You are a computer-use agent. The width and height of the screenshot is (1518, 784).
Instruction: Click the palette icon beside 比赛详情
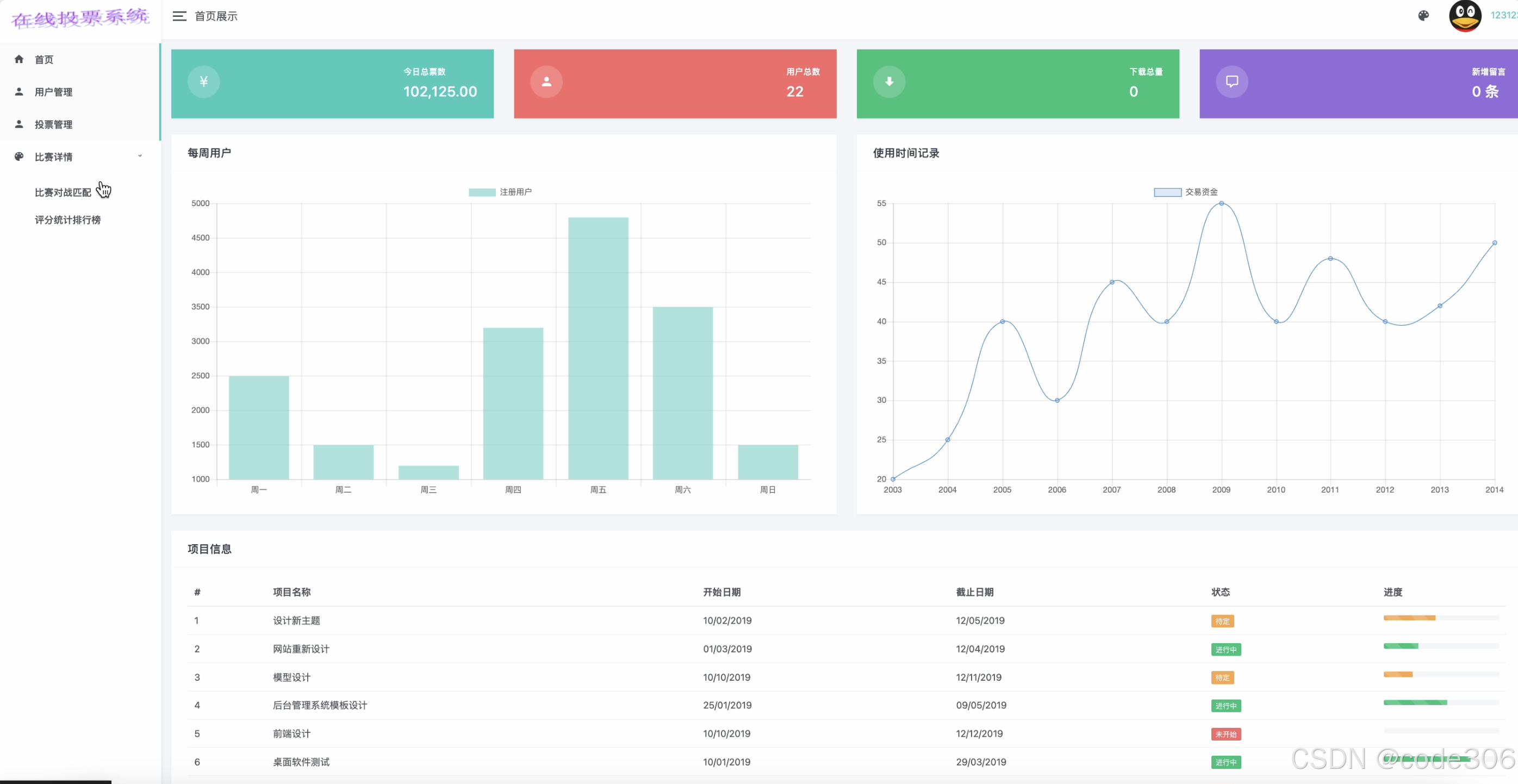click(x=19, y=156)
